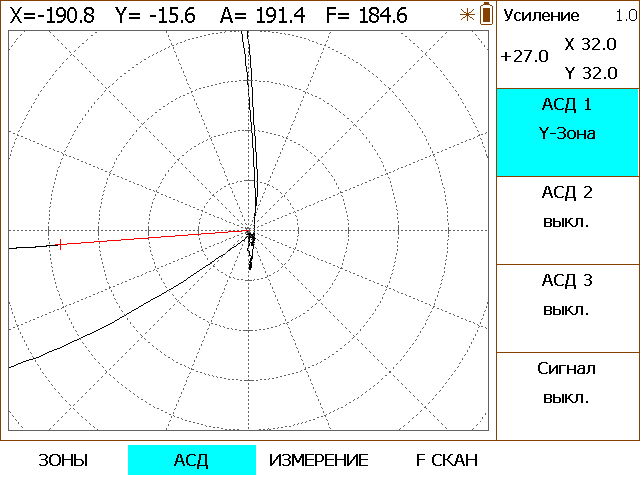Click the +27.0 gain value
640x480 pixels.
pyautogui.click(x=524, y=56)
